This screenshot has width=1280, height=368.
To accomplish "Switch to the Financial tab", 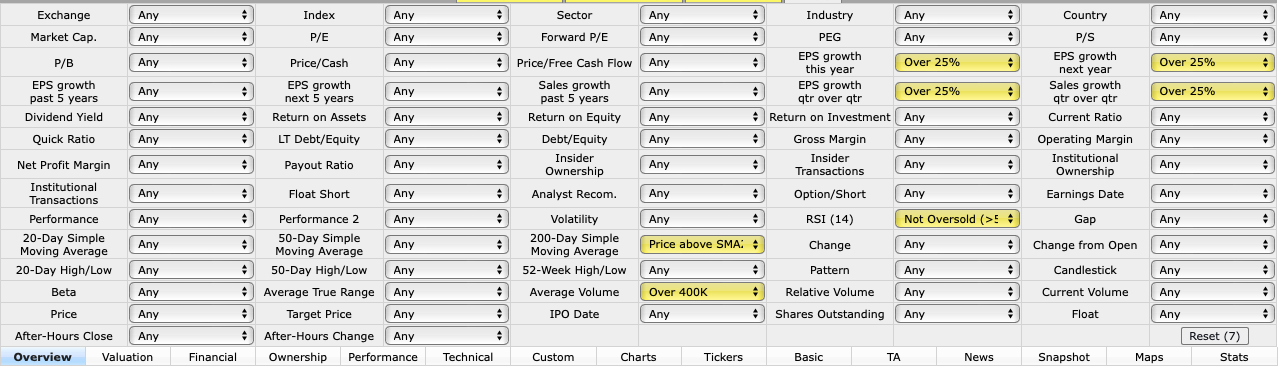I will pos(213,357).
